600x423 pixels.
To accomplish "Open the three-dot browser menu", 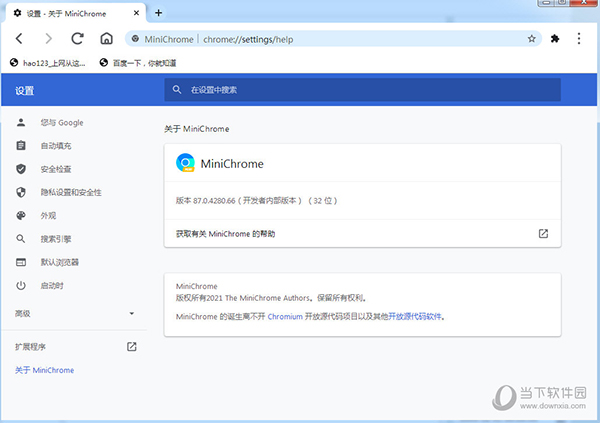I will click(x=579, y=39).
